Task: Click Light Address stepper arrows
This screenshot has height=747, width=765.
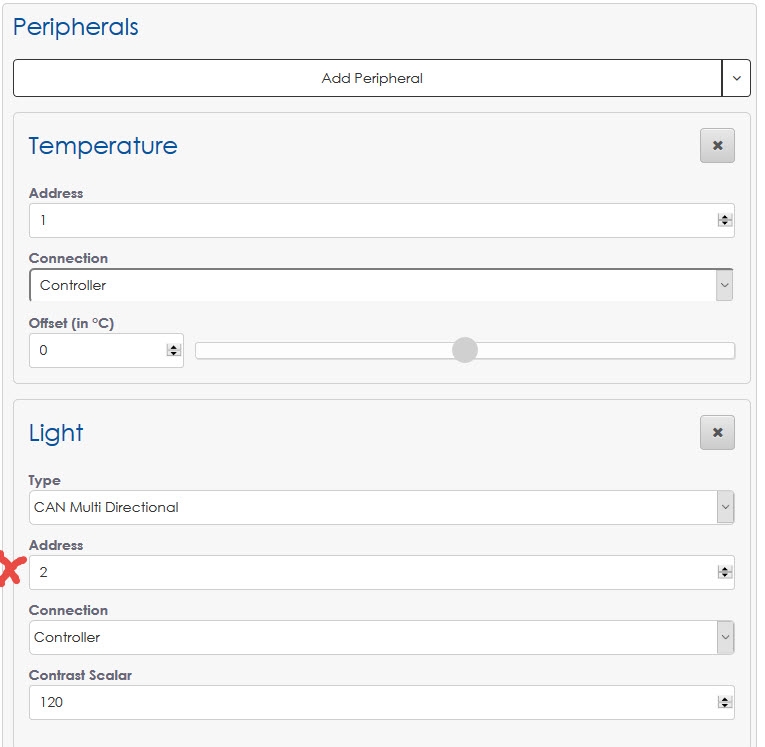Action: 724,572
